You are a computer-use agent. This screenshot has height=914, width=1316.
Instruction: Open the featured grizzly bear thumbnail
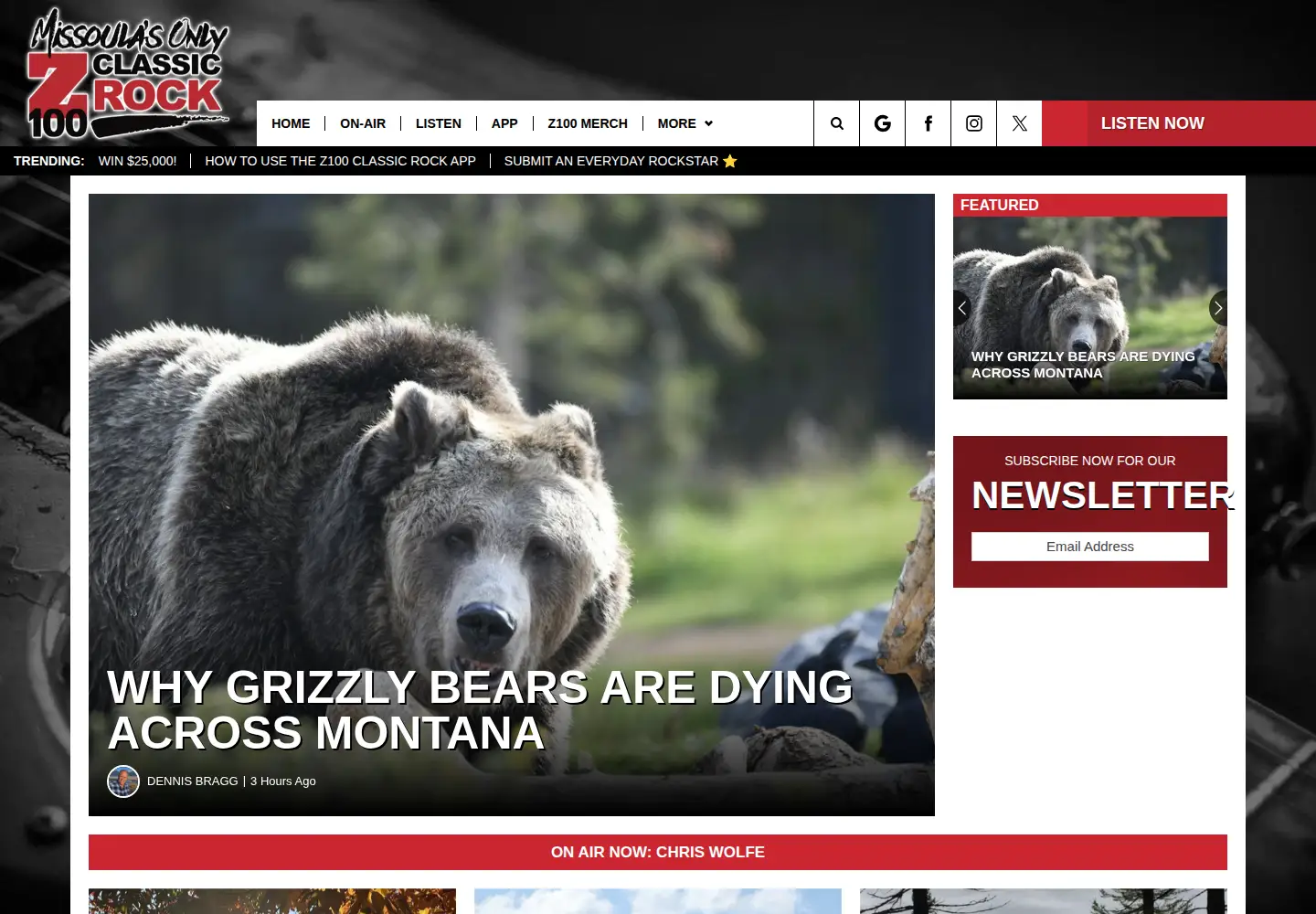click(x=1090, y=308)
